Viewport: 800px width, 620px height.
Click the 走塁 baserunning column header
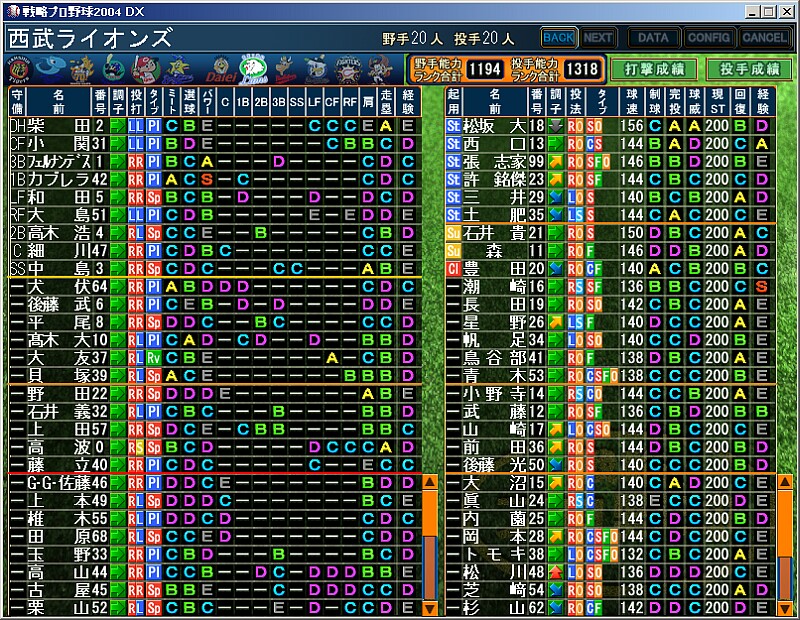click(x=386, y=102)
